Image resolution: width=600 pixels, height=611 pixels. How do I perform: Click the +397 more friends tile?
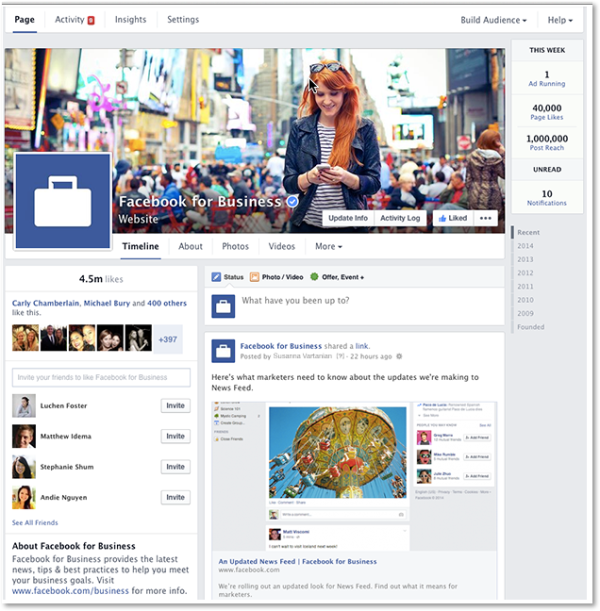click(x=168, y=339)
